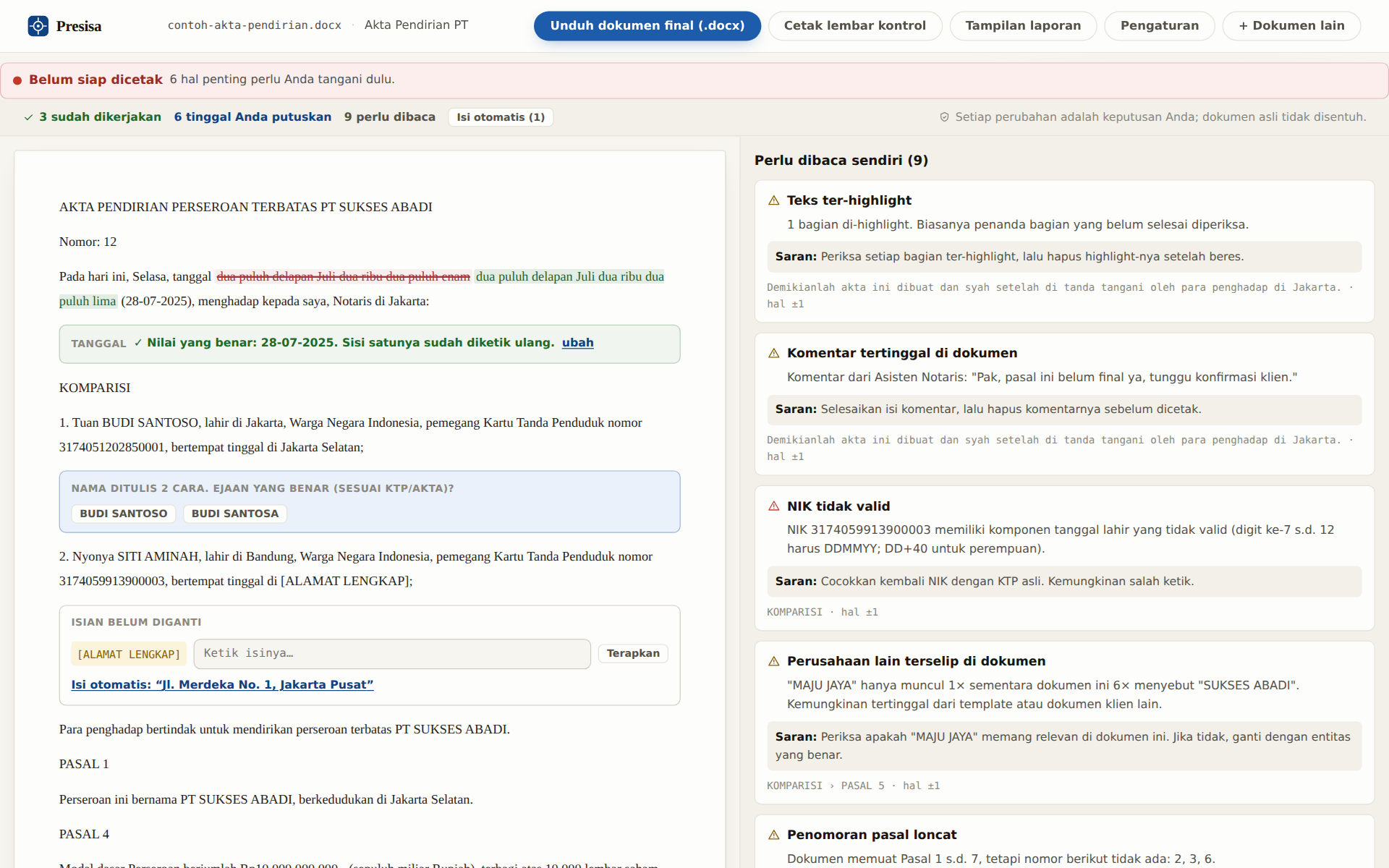The width and height of the screenshot is (1389, 868).
Task: Click NIK tidak valid card title
Action: [838, 506]
